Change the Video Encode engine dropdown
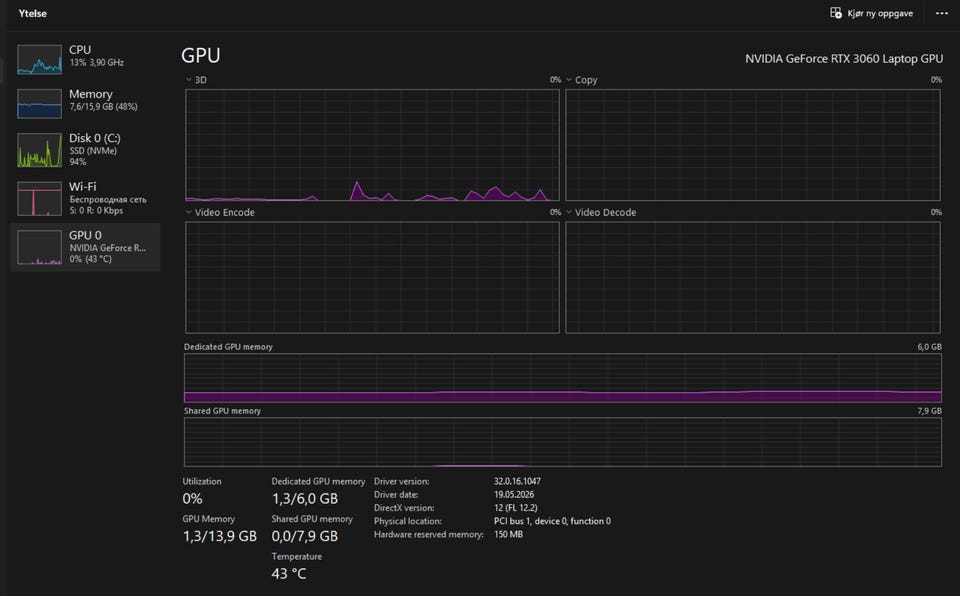960x596 pixels. (x=189, y=212)
